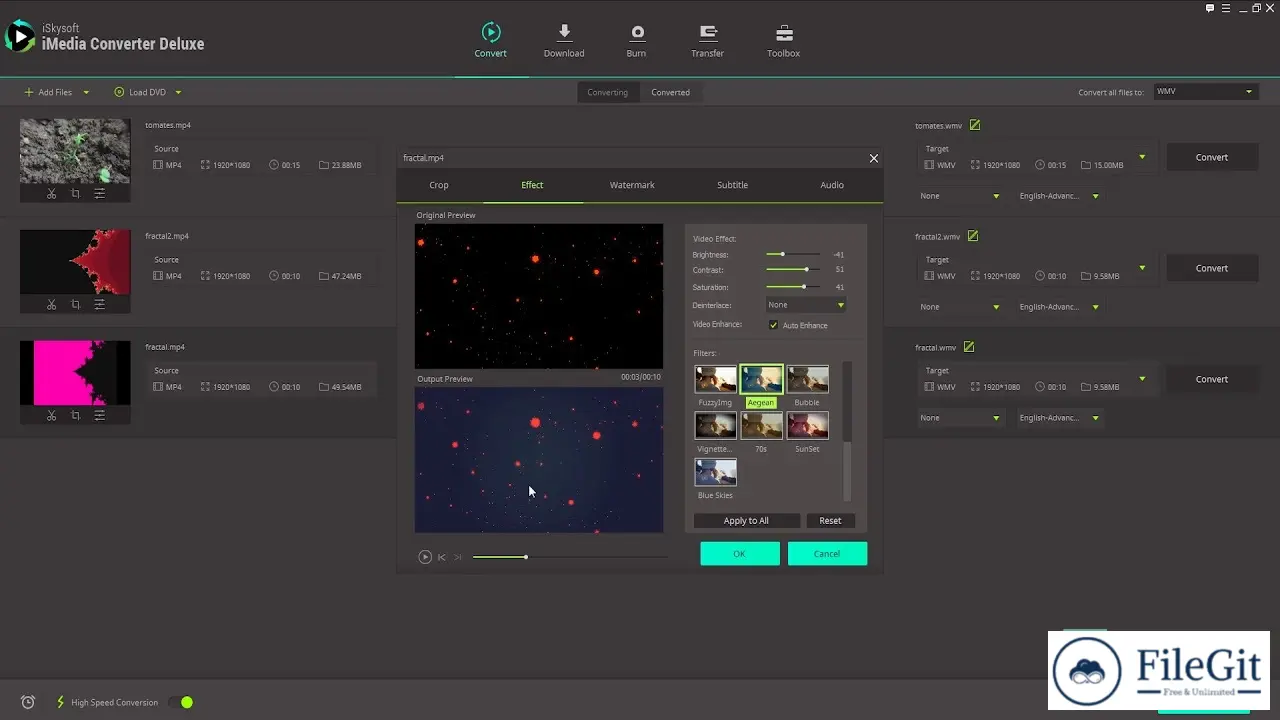Open subtitle None dropdown for fractal.wmv

click(960, 418)
